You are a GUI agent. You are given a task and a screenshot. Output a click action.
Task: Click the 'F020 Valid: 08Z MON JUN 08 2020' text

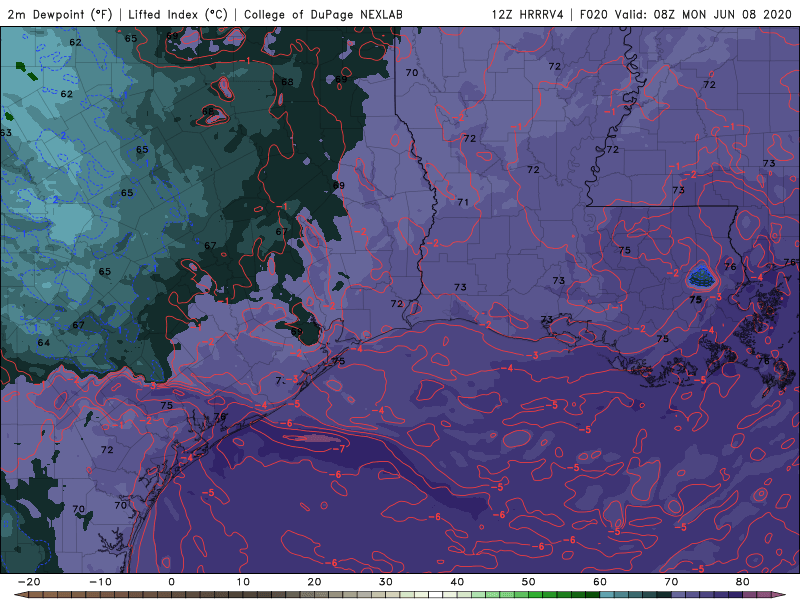[686, 14]
